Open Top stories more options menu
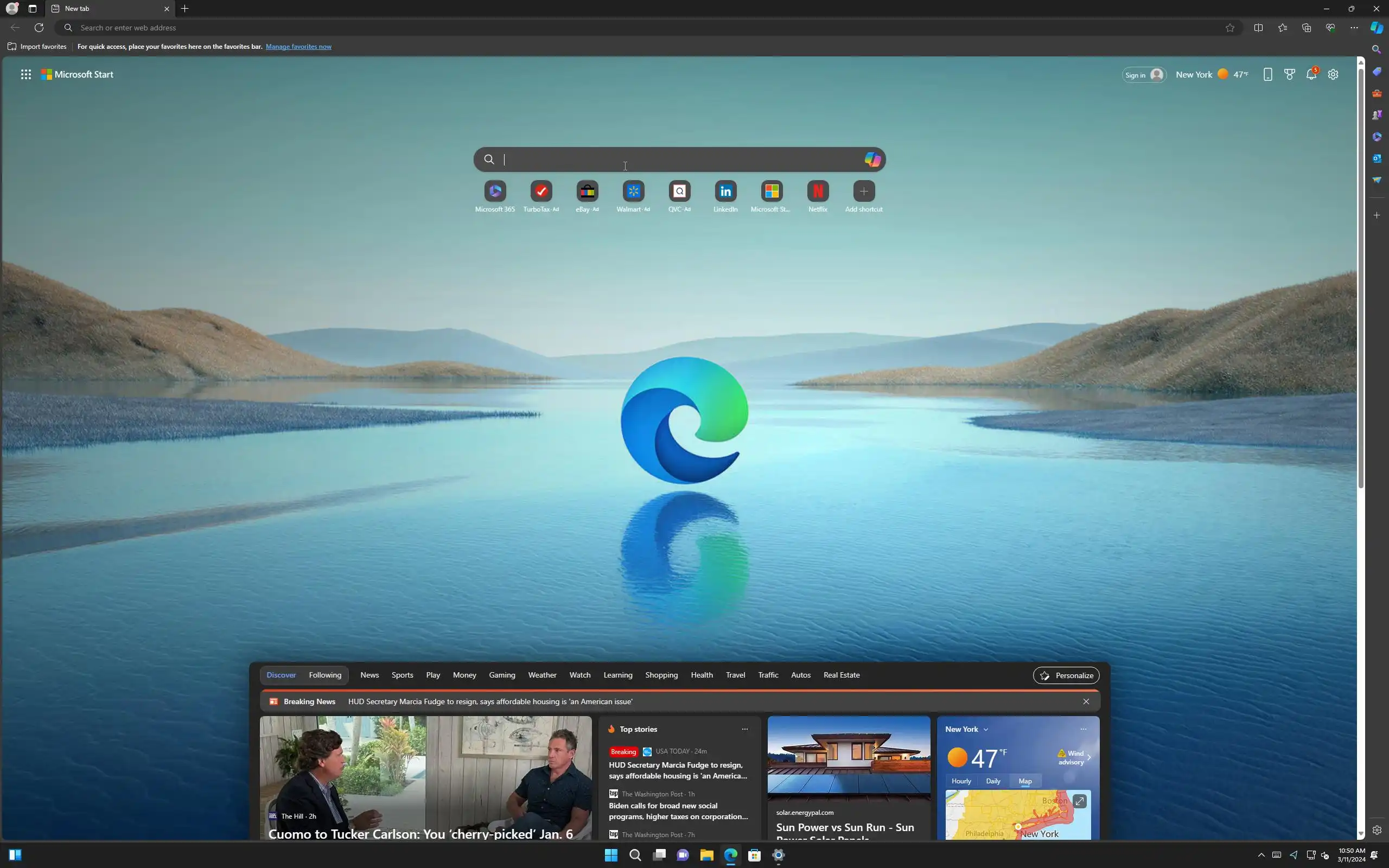Image resolution: width=1389 pixels, height=868 pixels. click(x=744, y=729)
